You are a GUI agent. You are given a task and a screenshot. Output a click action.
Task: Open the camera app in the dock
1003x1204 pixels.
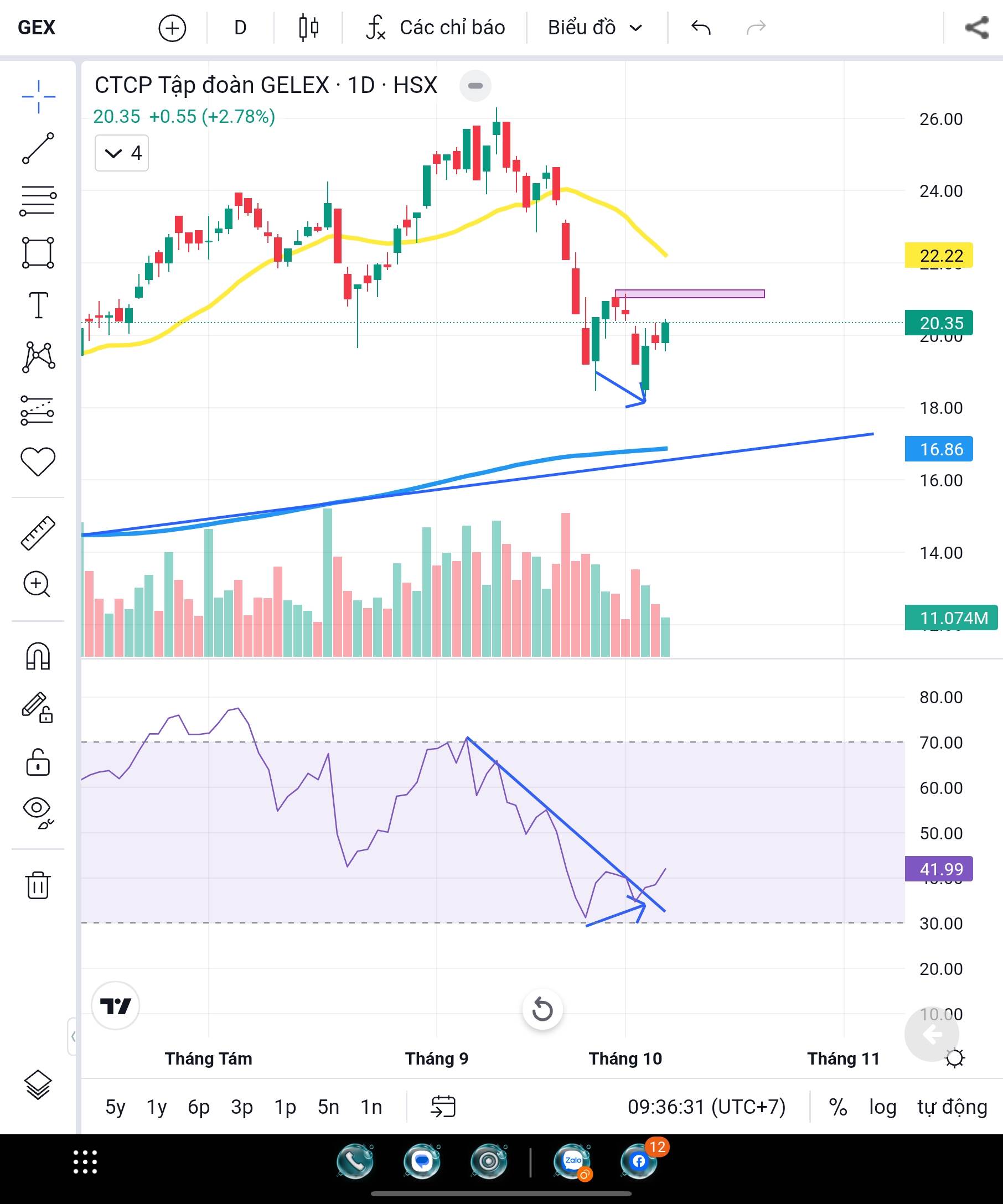tap(489, 1162)
